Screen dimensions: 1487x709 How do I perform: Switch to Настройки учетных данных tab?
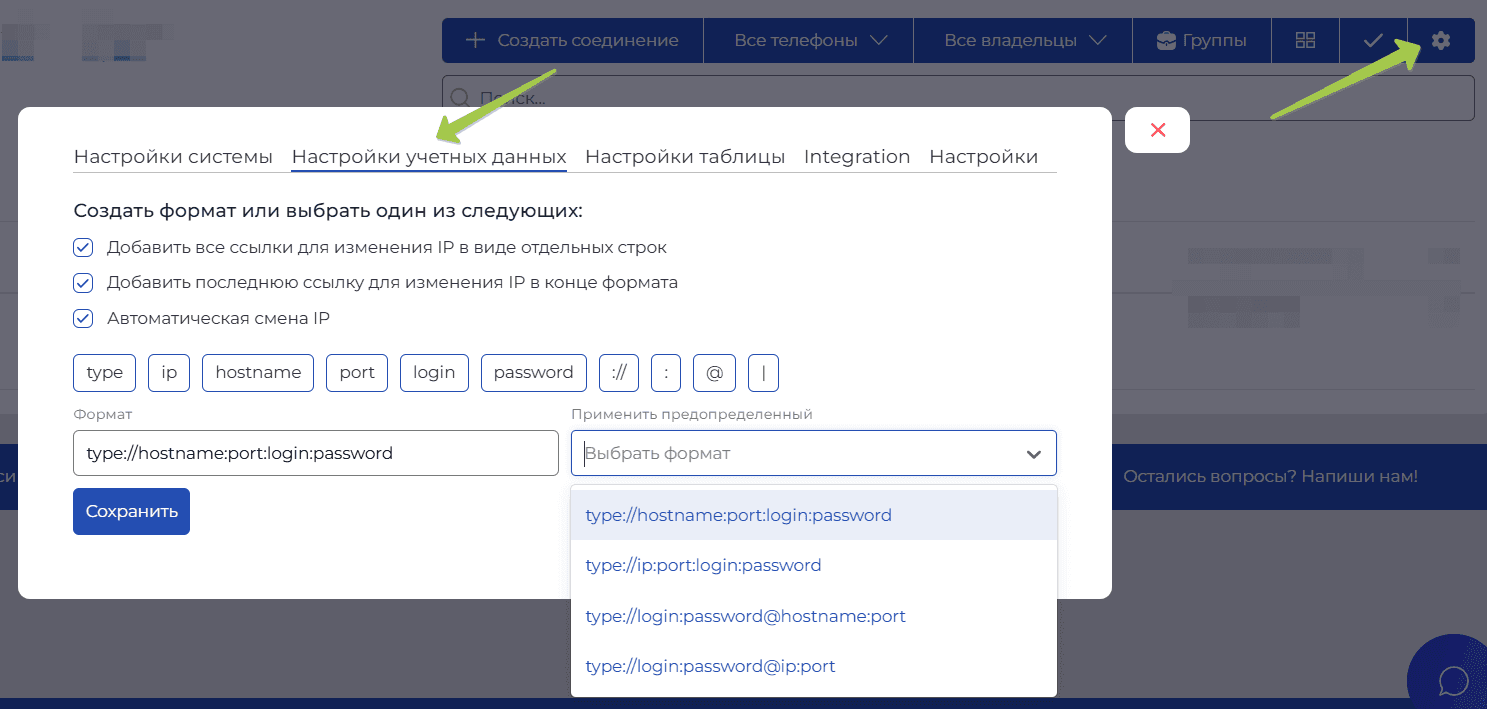(429, 157)
